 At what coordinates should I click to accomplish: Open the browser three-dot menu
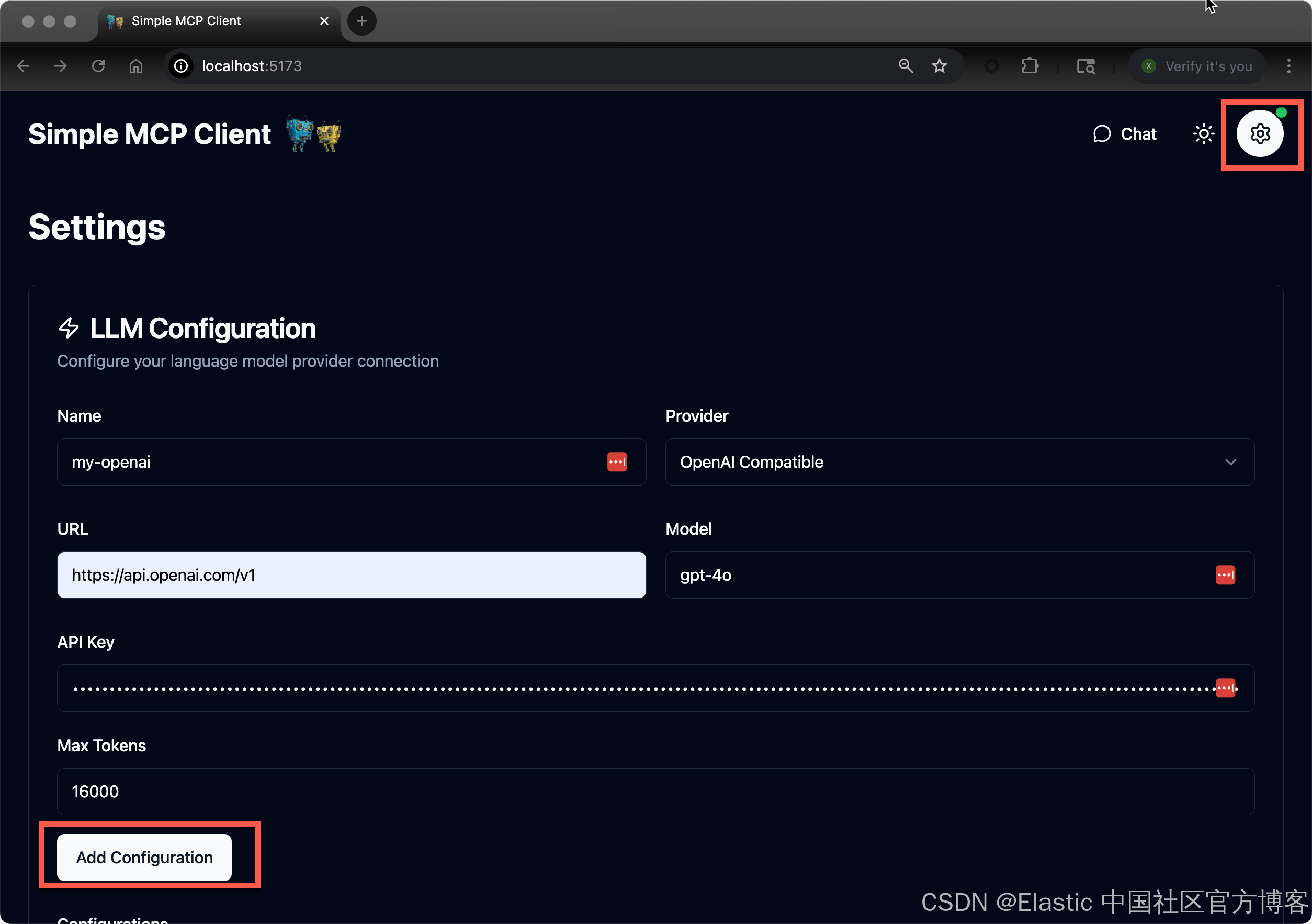[1288, 66]
